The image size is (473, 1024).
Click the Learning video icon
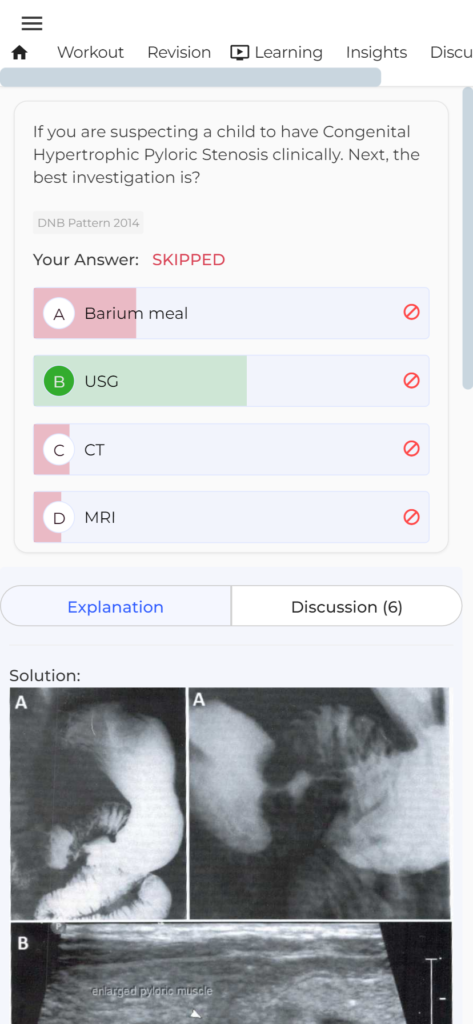[x=240, y=53]
